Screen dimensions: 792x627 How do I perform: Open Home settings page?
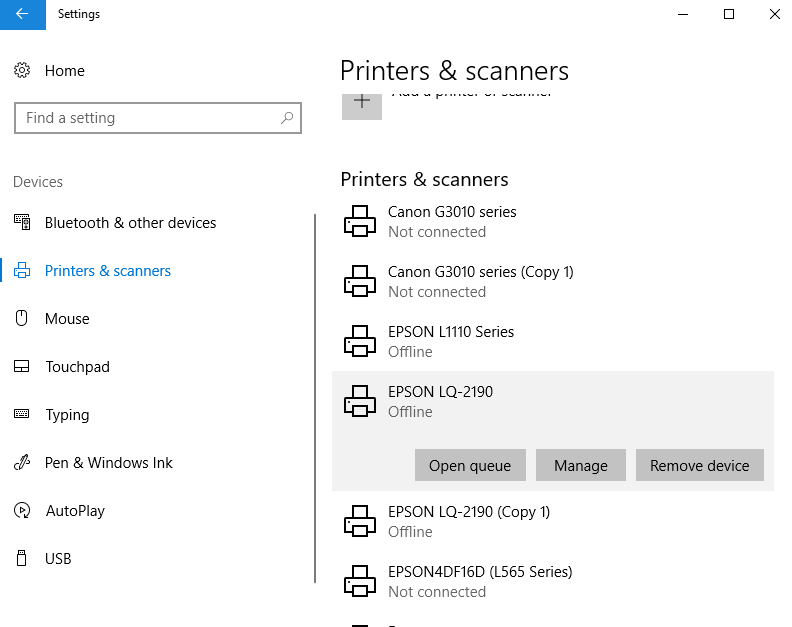click(x=65, y=71)
